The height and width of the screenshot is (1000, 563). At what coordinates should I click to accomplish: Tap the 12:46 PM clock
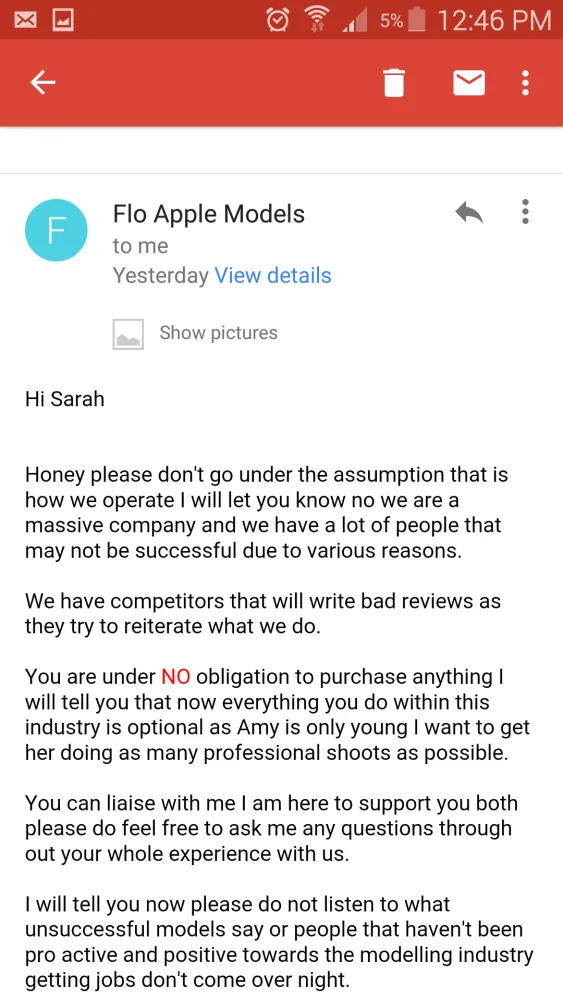point(495,20)
